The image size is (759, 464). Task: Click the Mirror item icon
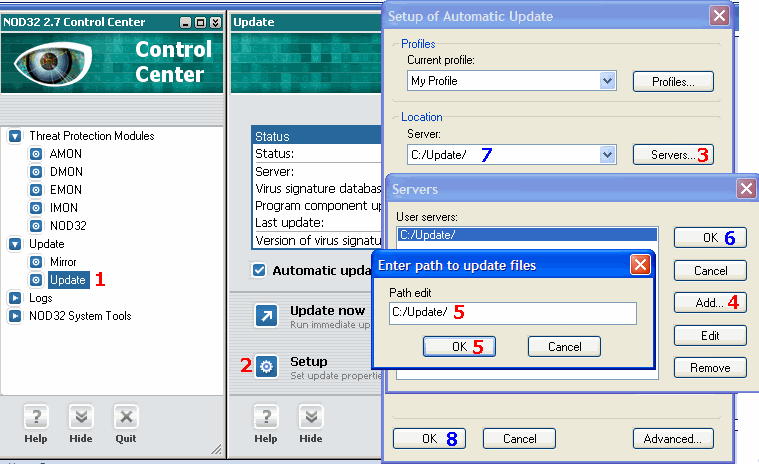[36, 262]
